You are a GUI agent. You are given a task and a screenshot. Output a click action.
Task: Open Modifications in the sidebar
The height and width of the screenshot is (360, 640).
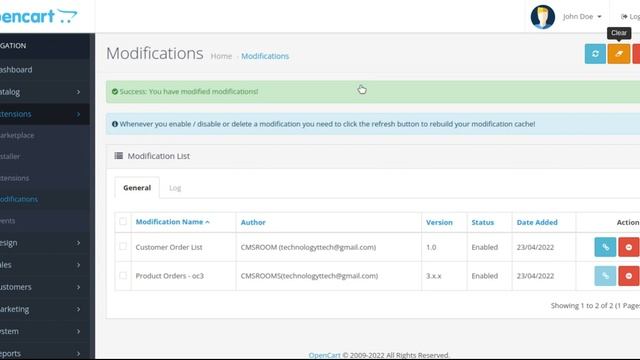point(45,199)
